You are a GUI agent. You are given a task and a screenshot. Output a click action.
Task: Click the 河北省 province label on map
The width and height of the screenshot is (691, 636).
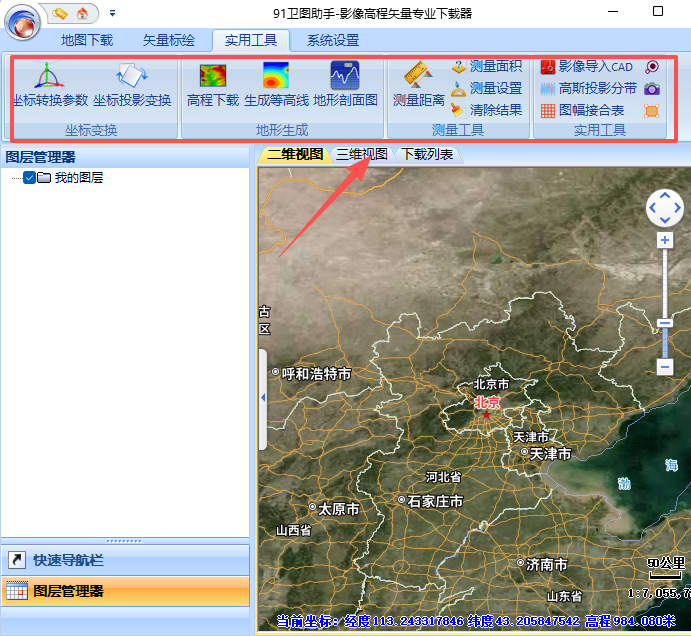443,476
